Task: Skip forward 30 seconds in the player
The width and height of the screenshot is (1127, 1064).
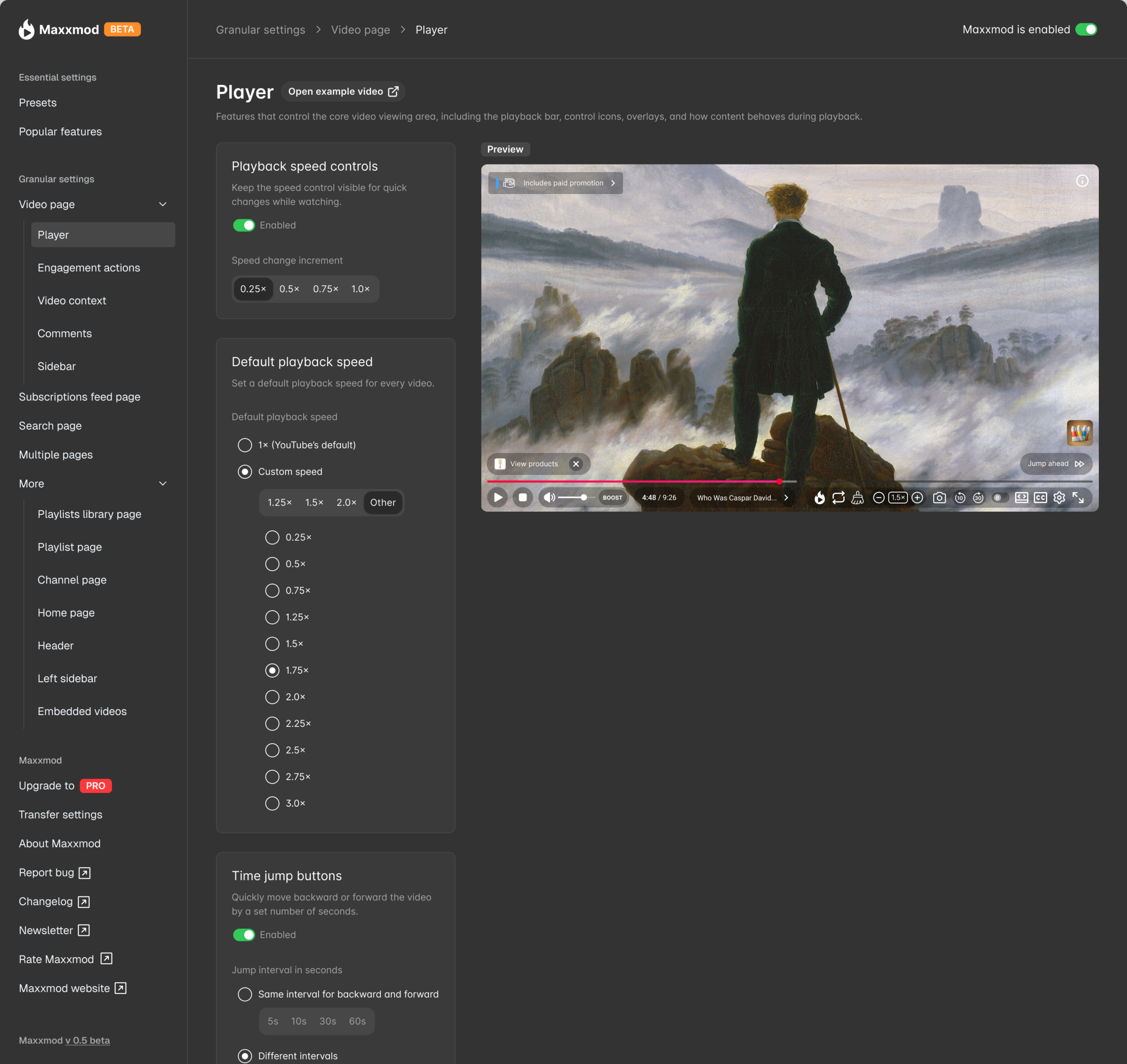Action: click(x=979, y=497)
